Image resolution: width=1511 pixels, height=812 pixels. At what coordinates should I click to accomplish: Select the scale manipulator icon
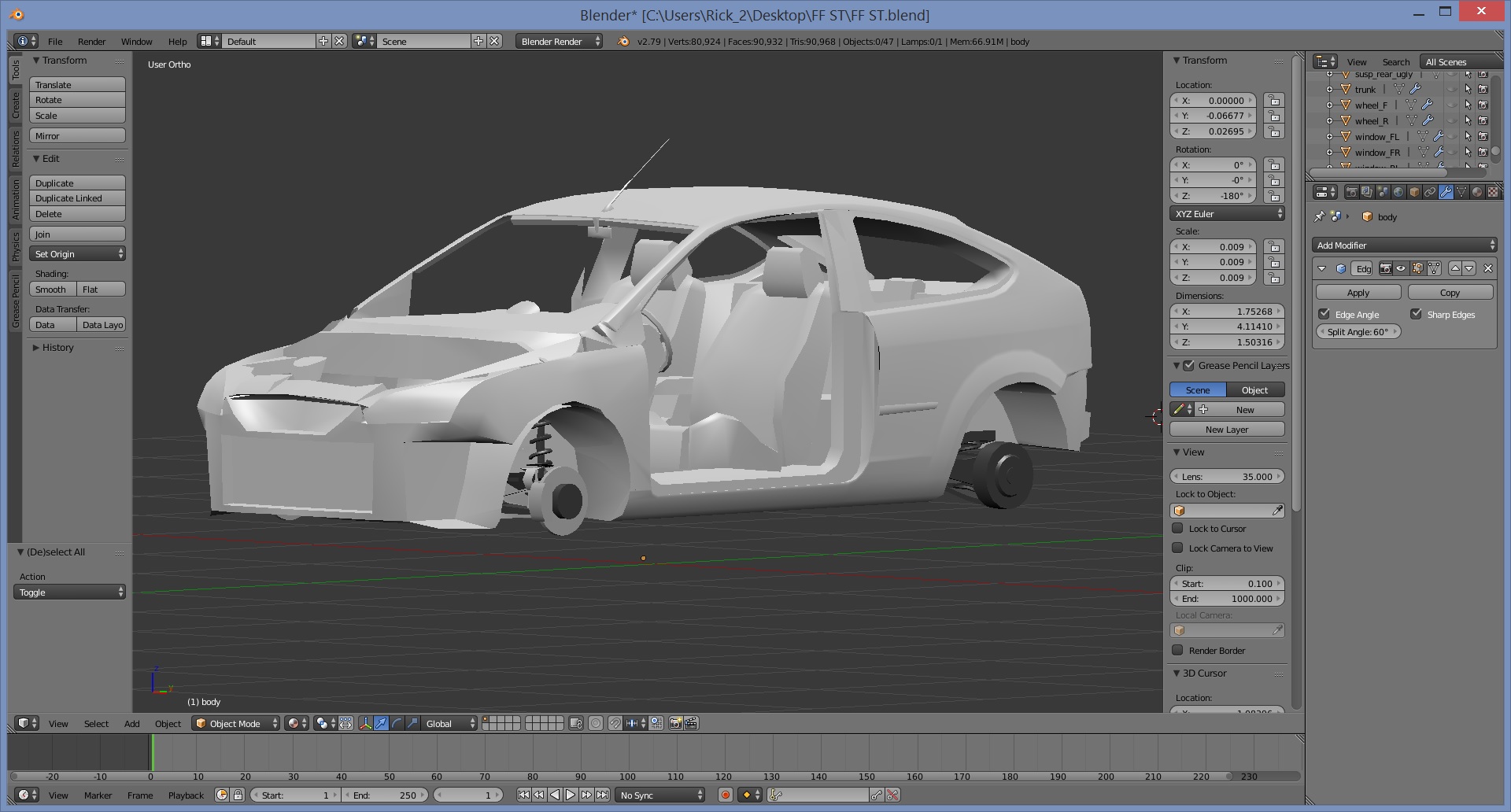click(412, 723)
